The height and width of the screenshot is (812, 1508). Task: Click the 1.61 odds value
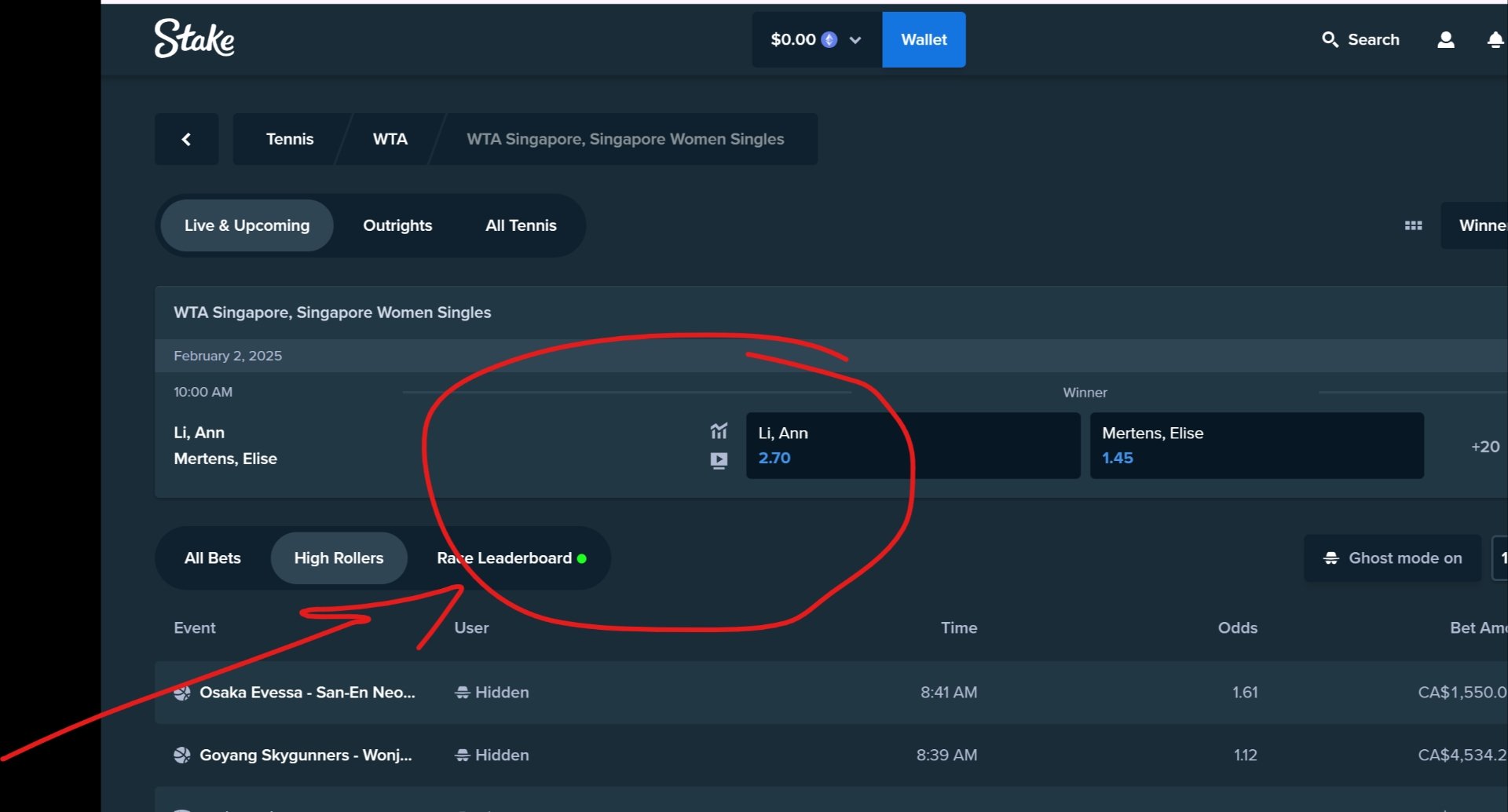pos(1245,692)
